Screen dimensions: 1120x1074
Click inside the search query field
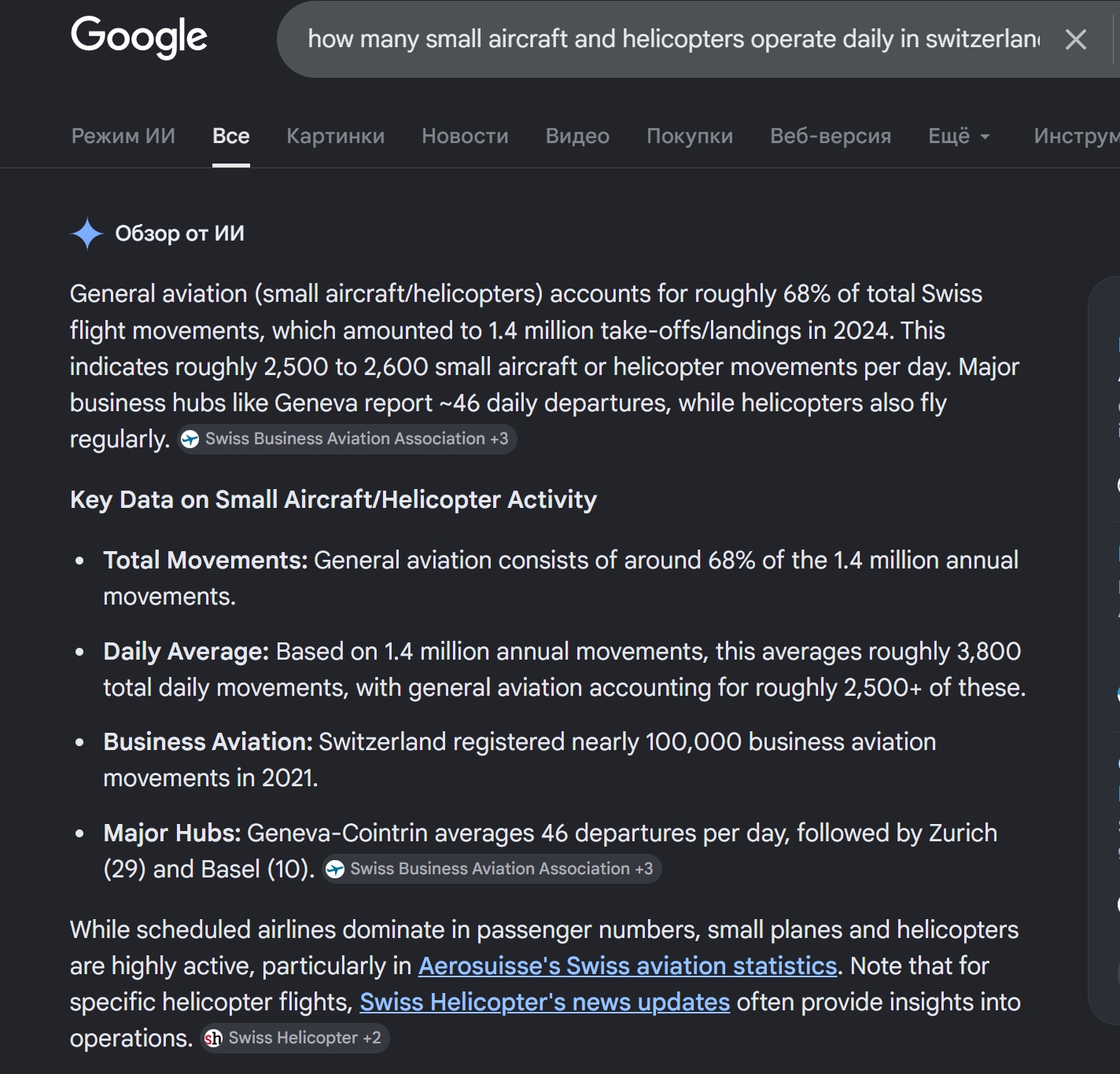coord(673,39)
